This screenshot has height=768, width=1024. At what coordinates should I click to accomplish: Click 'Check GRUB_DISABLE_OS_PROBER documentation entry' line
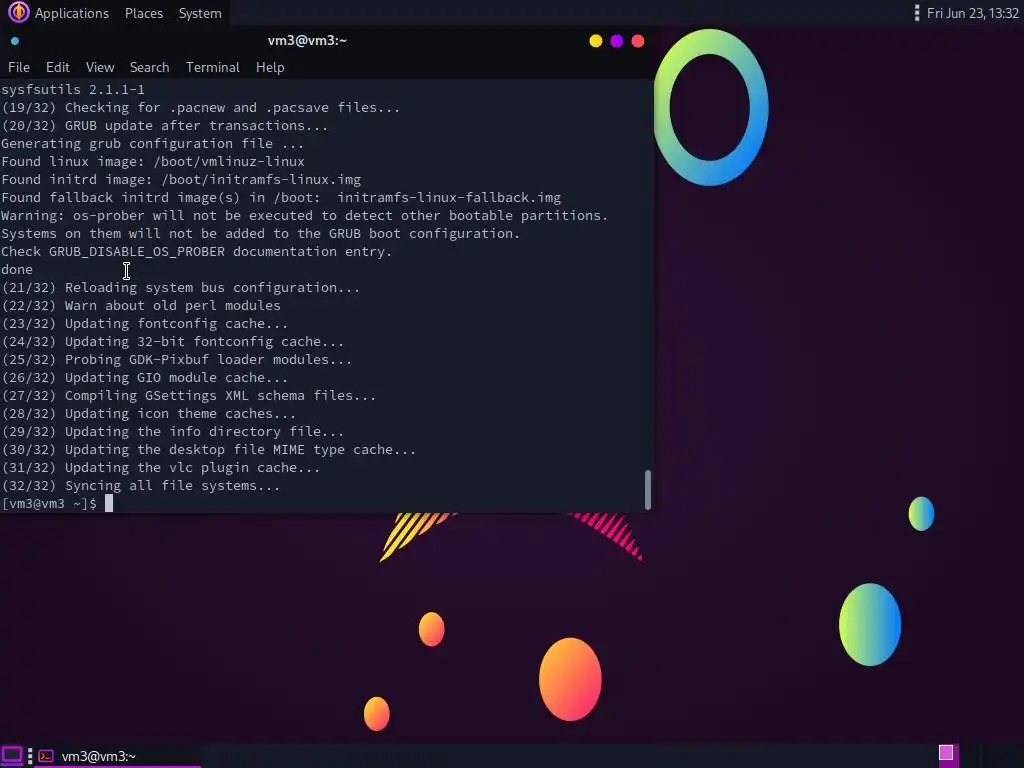point(197,251)
